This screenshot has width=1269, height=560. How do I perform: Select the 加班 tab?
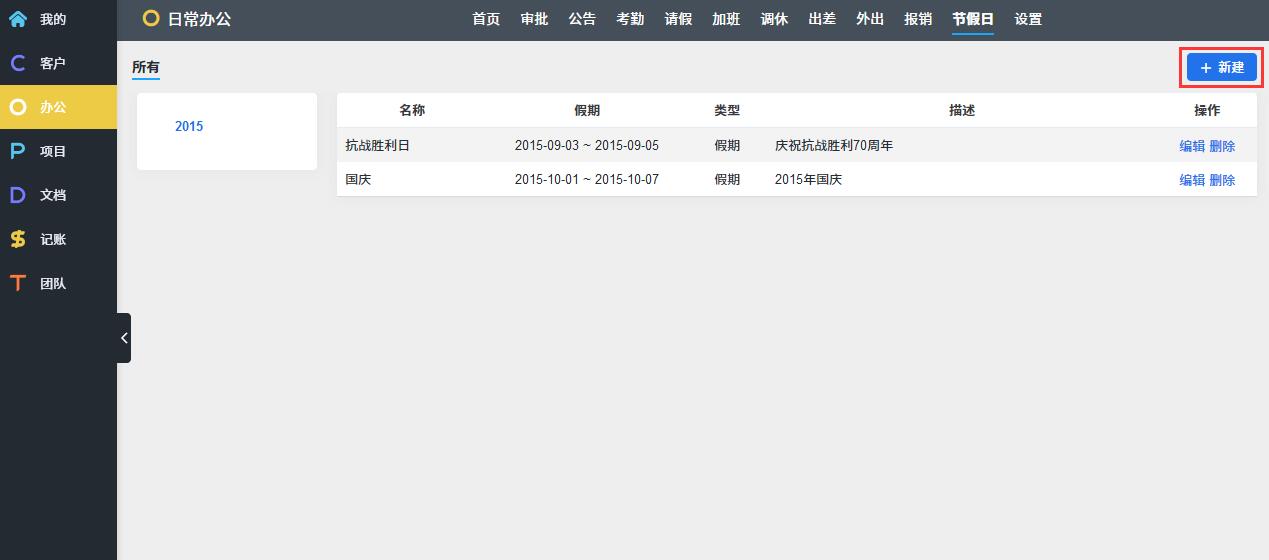pos(726,19)
